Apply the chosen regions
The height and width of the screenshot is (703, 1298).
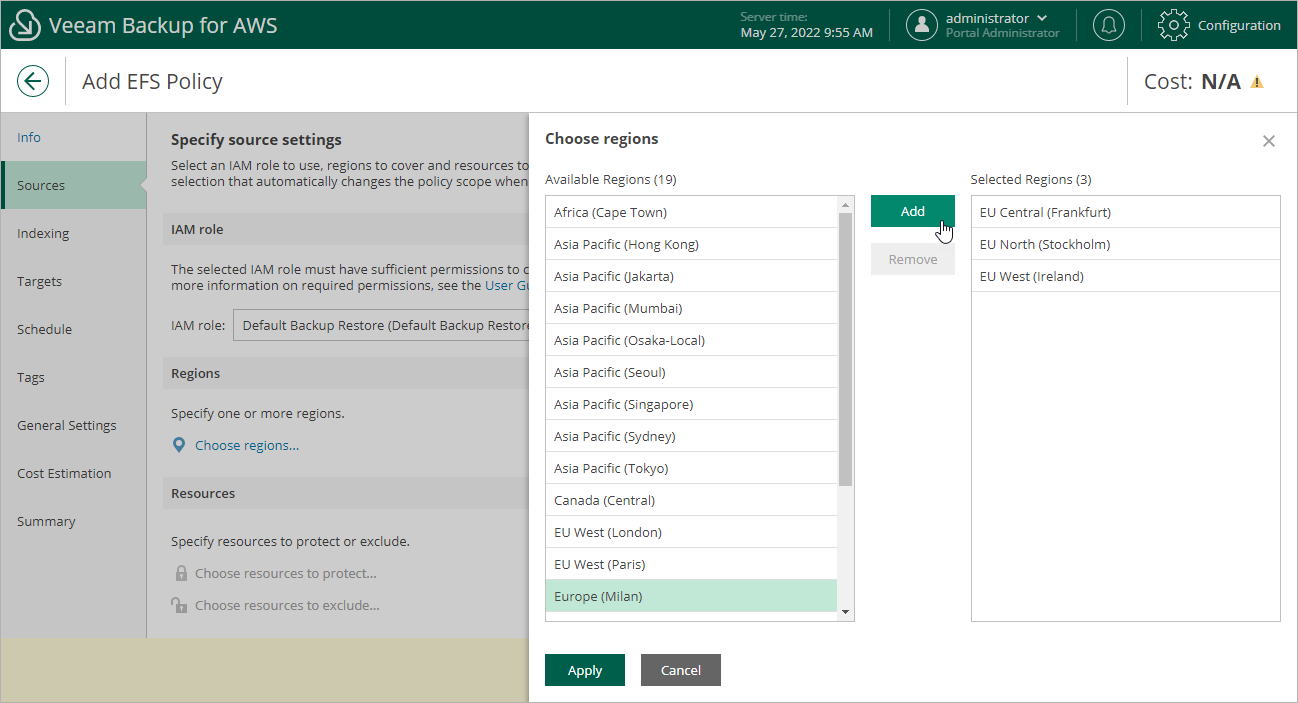click(584, 670)
